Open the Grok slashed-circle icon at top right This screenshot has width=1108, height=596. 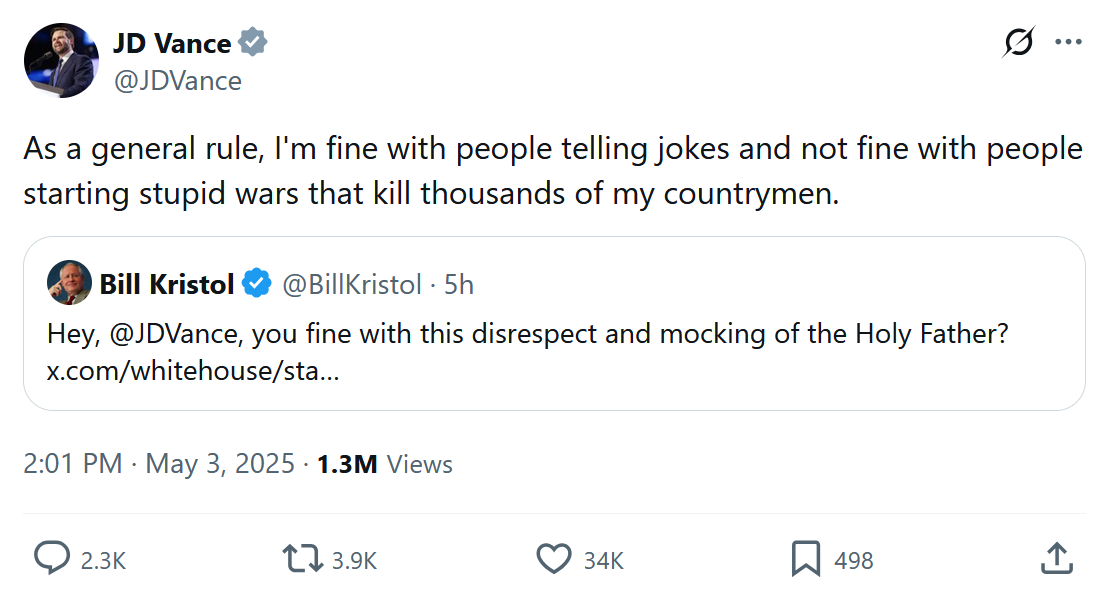click(x=1018, y=43)
